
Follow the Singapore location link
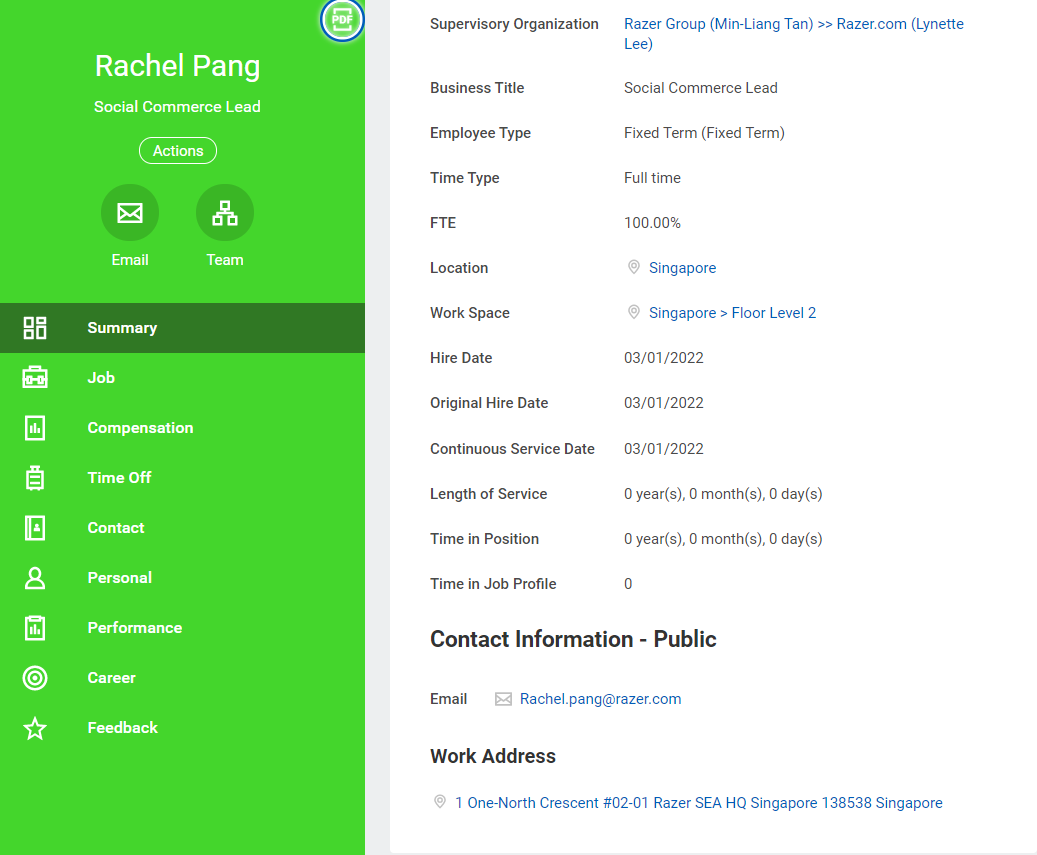(683, 268)
